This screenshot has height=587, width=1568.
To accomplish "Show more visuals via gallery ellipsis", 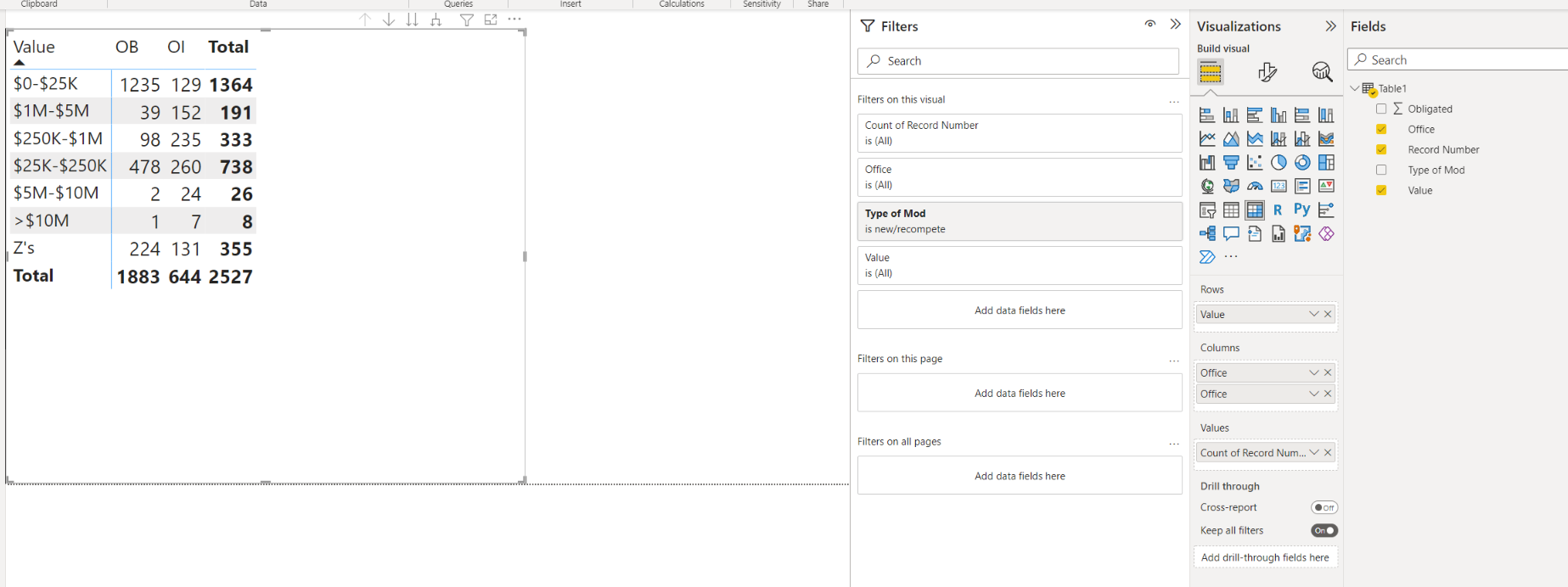I will [1231, 256].
